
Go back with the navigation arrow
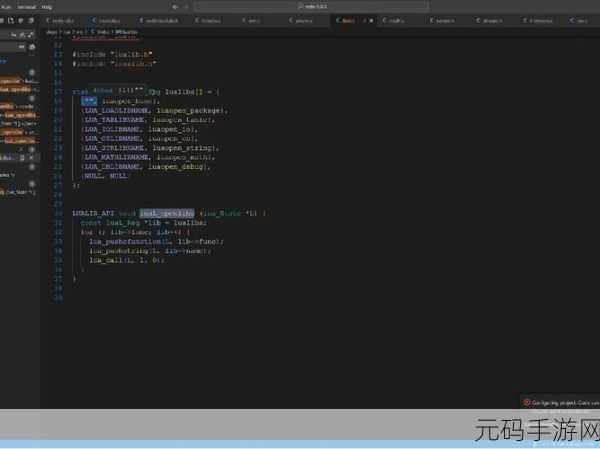point(175,7)
